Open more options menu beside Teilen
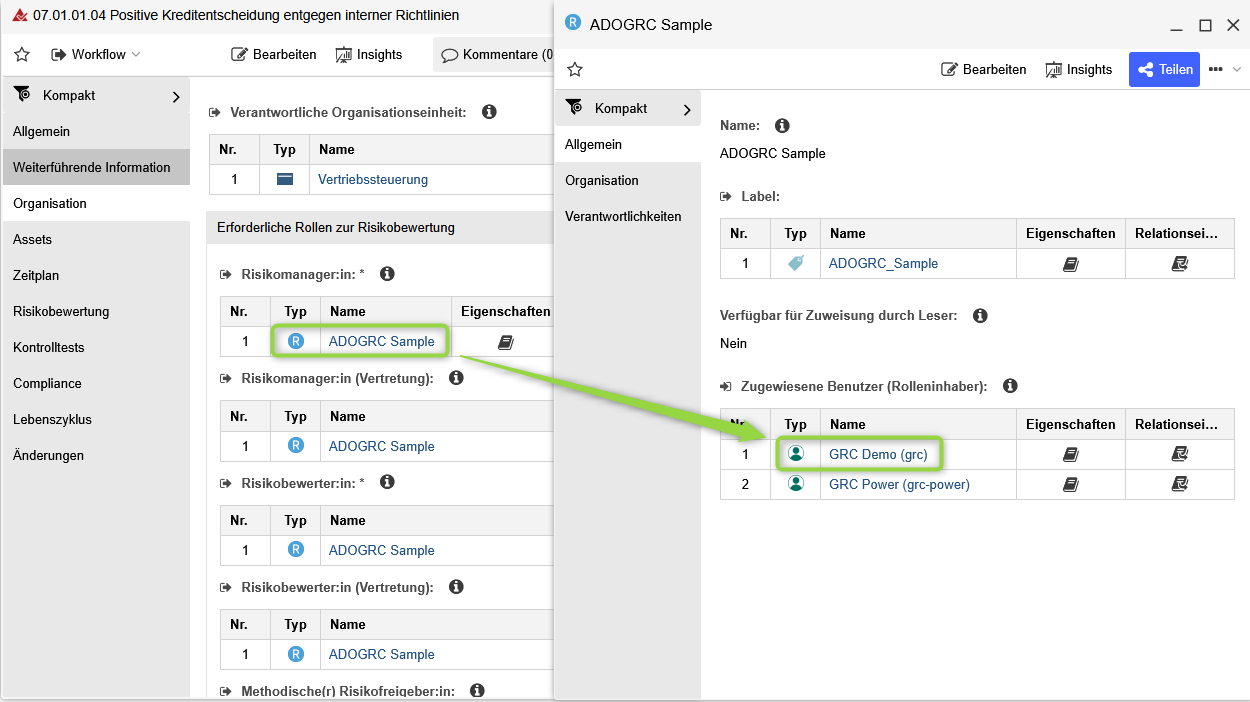The height and width of the screenshot is (702, 1250). [x=1216, y=70]
